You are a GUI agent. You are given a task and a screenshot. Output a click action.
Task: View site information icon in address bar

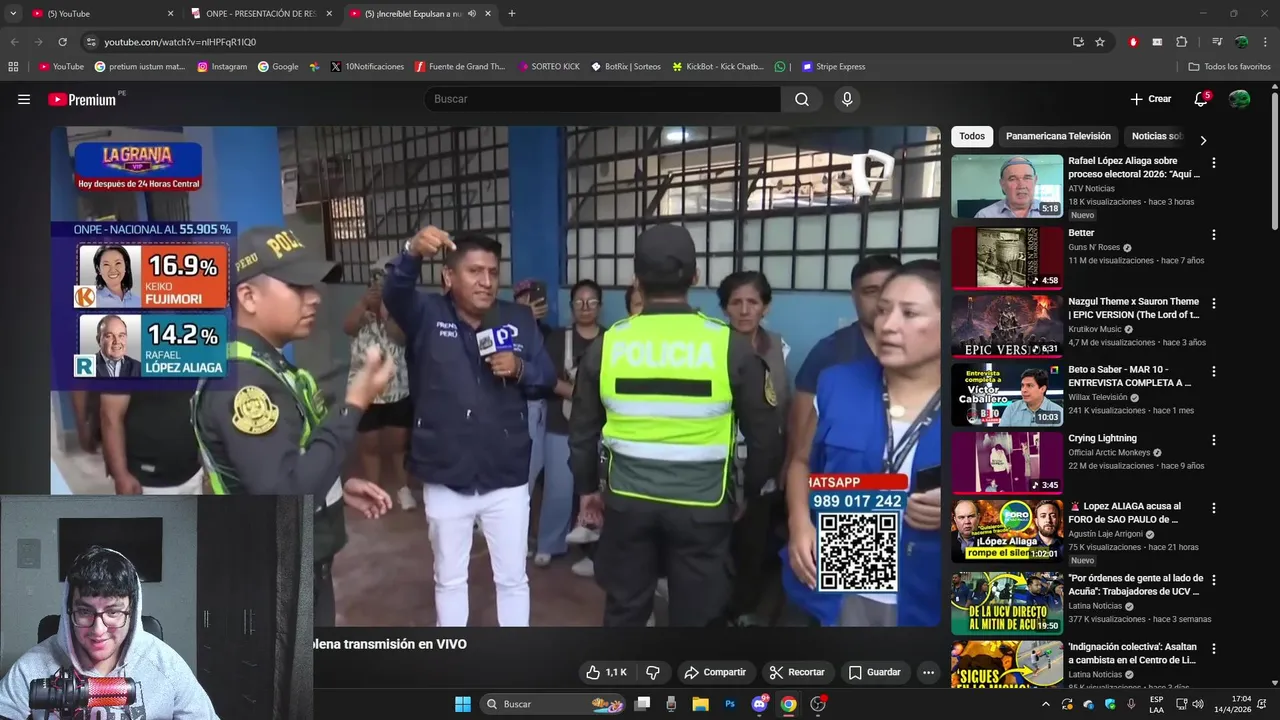point(91,42)
